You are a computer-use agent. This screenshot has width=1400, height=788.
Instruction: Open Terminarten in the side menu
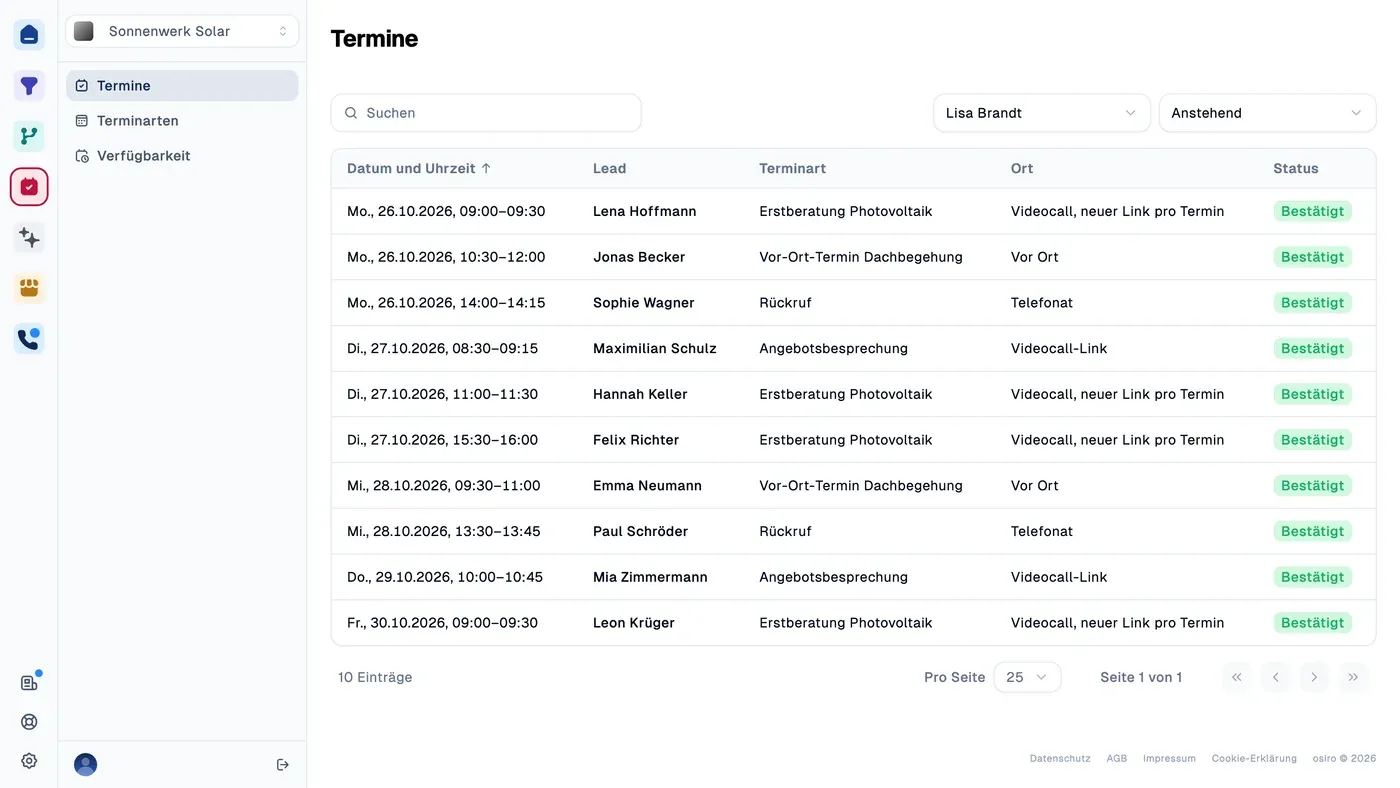(x=182, y=121)
